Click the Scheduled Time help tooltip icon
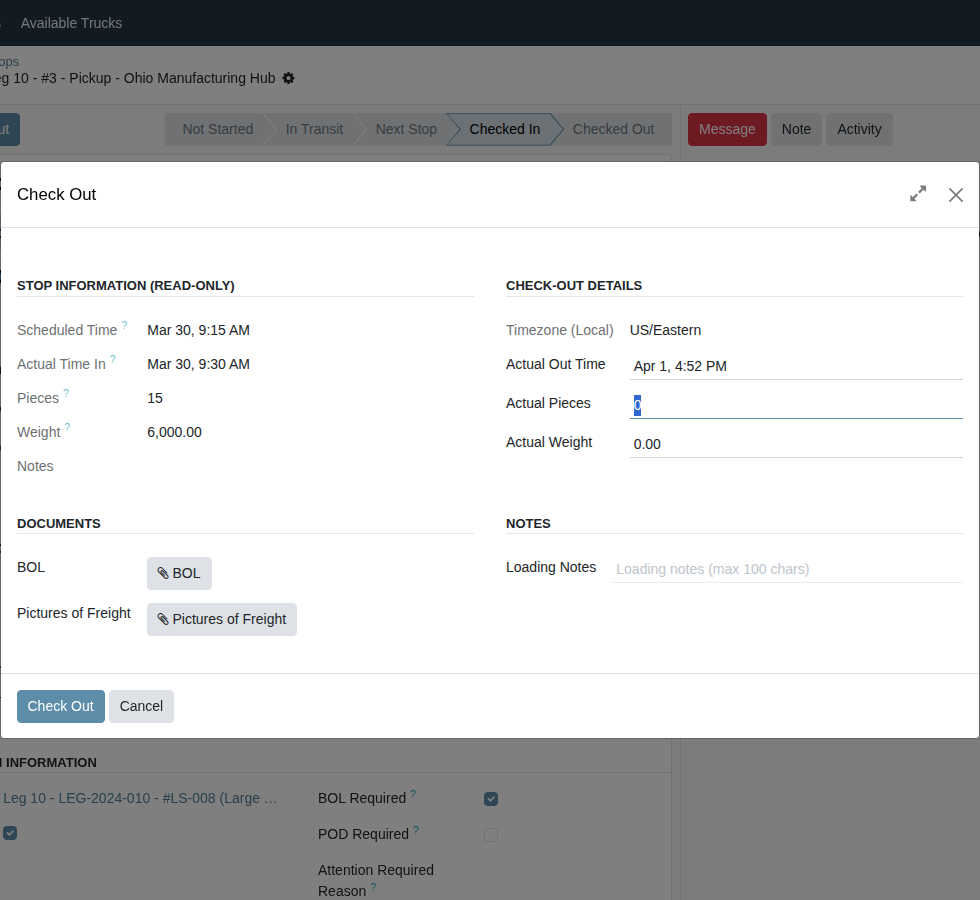Viewport: 980px width, 900px height. [x=124, y=324]
